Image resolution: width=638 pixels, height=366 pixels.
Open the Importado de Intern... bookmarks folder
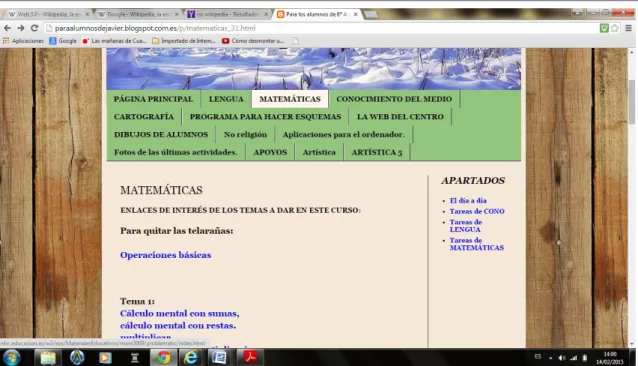tap(184, 41)
